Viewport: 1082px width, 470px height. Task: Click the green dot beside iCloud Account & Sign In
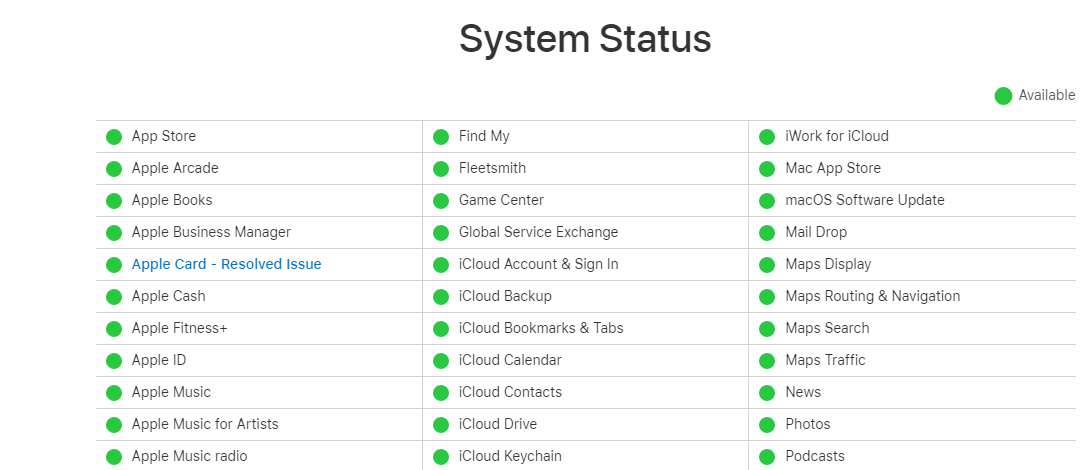tap(441, 264)
